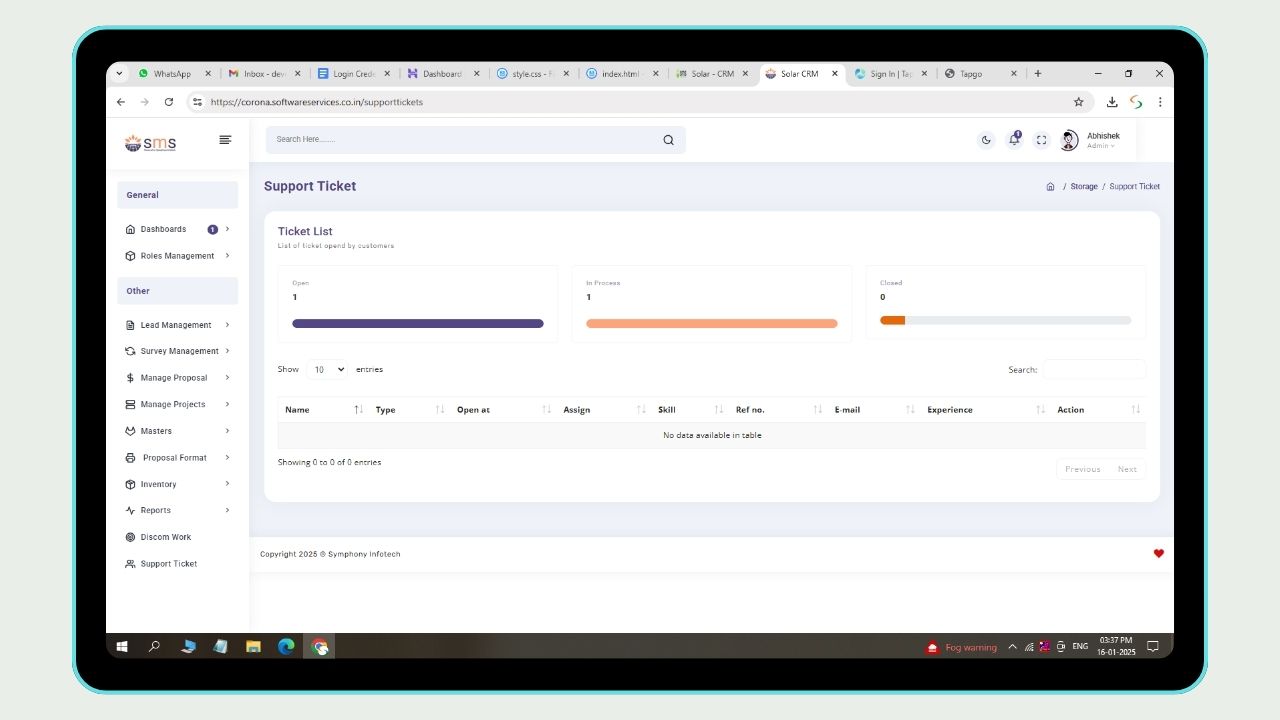Click the red heart footer icon
Image resolution: width=1280 pixels, height=720 pixels.
tap(1158, 554)
